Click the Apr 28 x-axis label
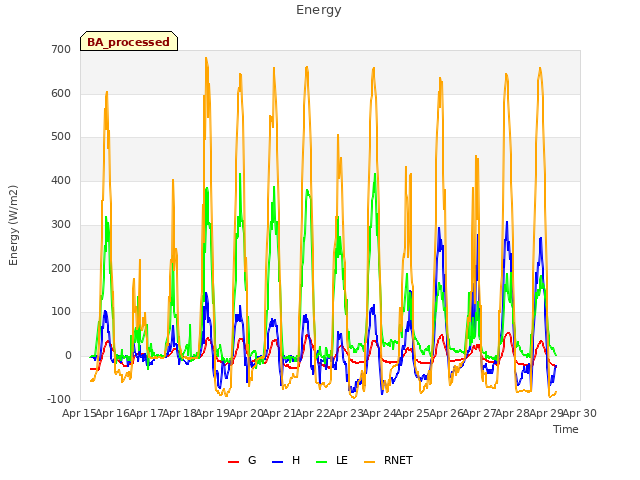This screenshot has height=480, width=640. click(513, 413)
